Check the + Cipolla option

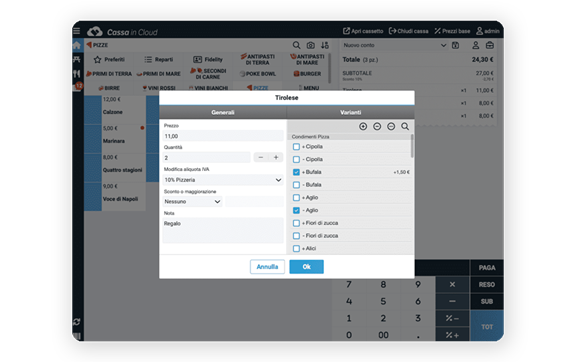(296, 147)
